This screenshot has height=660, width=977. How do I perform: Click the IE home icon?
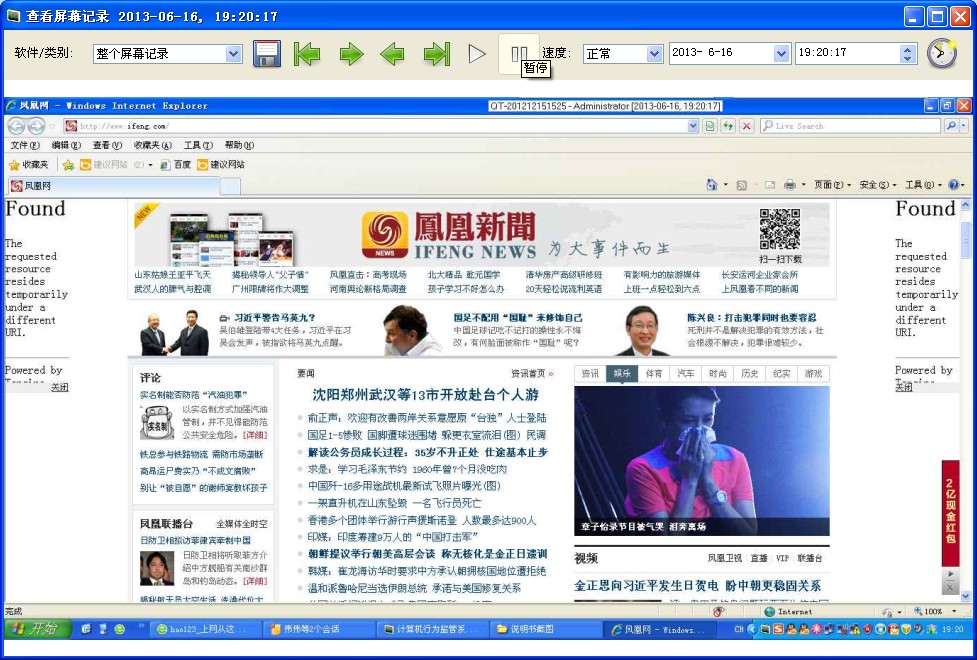(712, 184)
